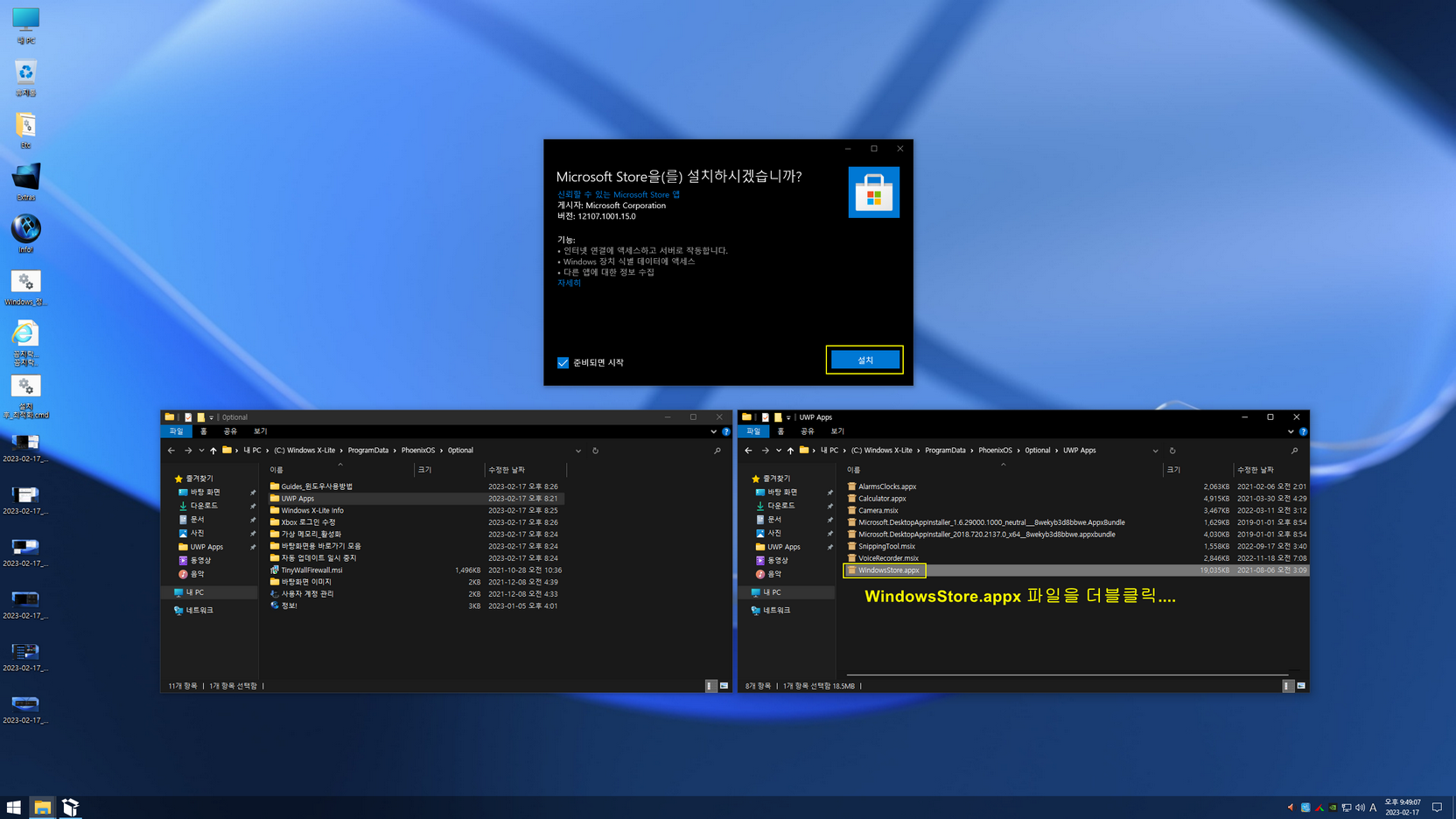Image resolution: width=1456 pixels, height=819 pixels.
Task: Refresh the UWP Apps folder view
Action: coord(1172,451)
